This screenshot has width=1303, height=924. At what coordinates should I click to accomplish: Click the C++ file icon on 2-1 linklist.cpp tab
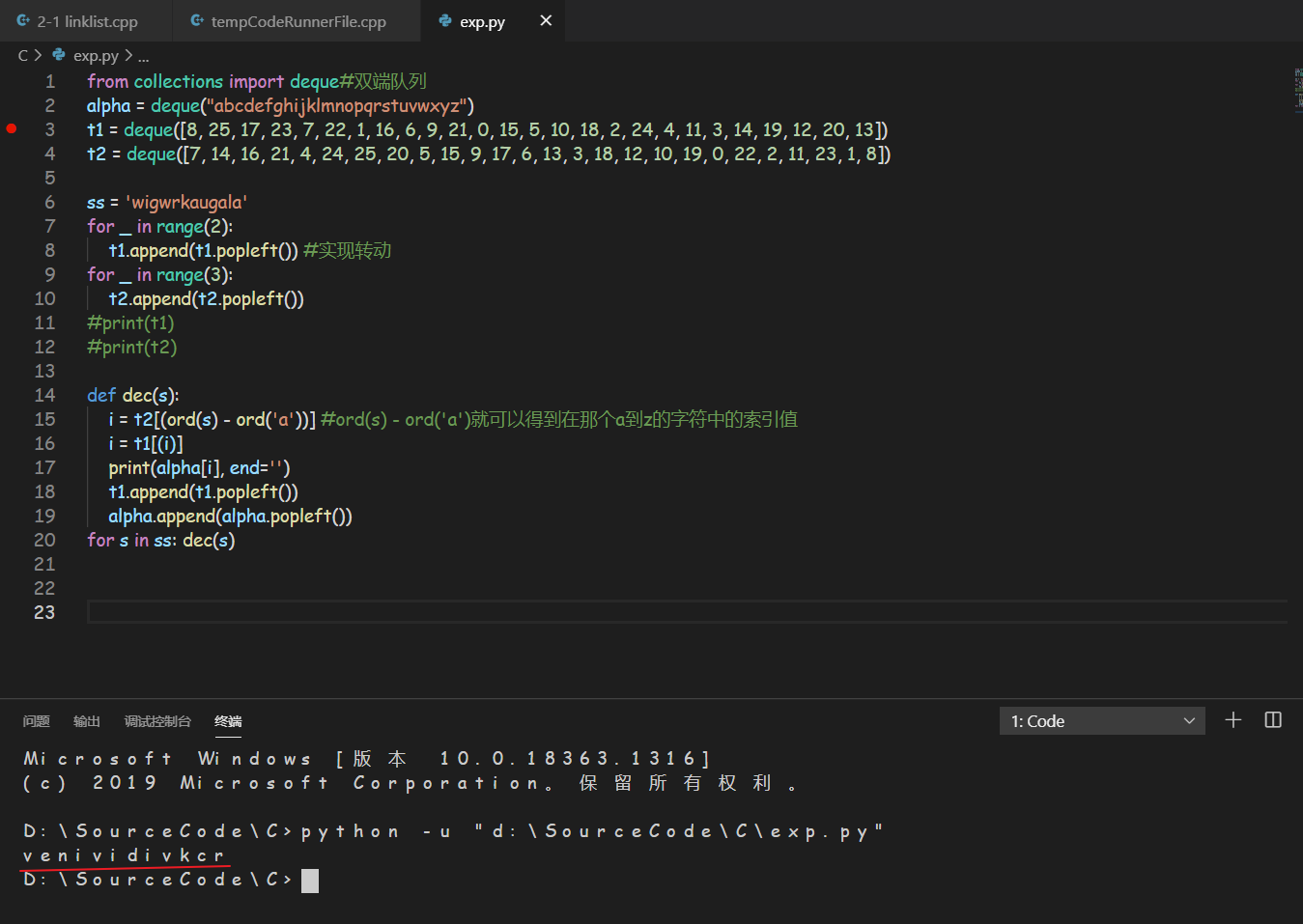(23, 20)
